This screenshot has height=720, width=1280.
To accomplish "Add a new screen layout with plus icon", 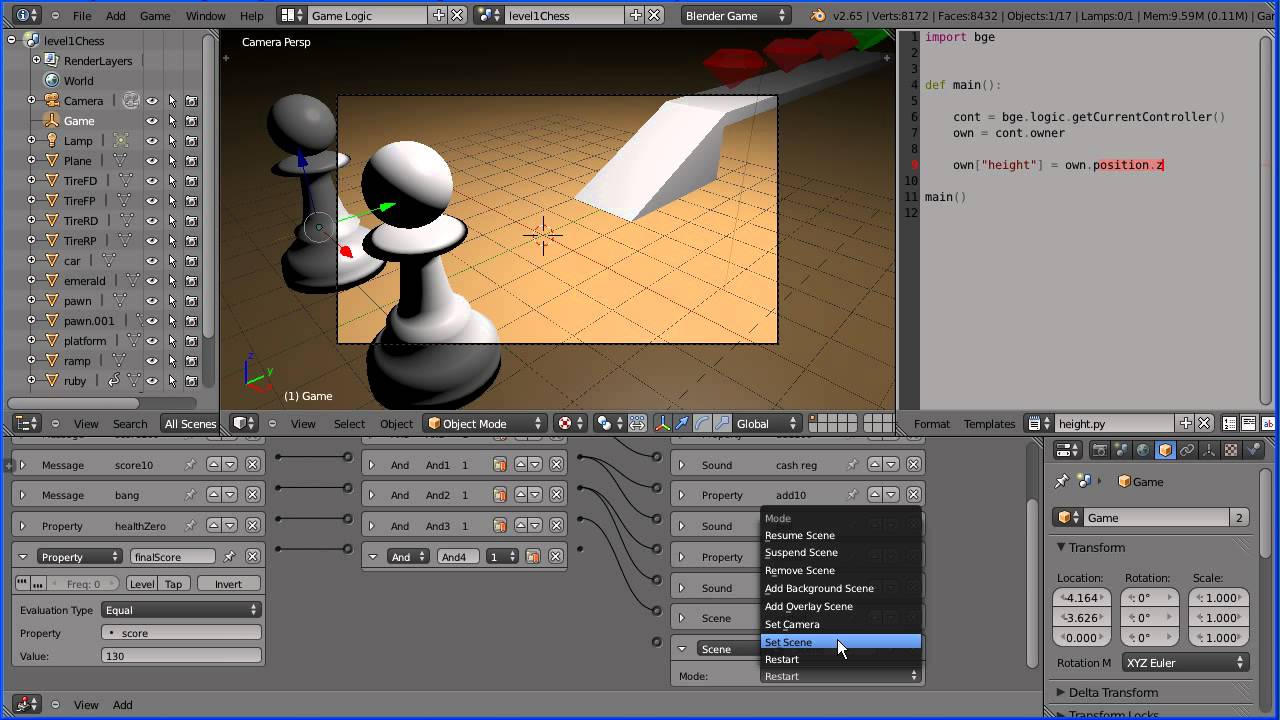I will click(438, 15).
